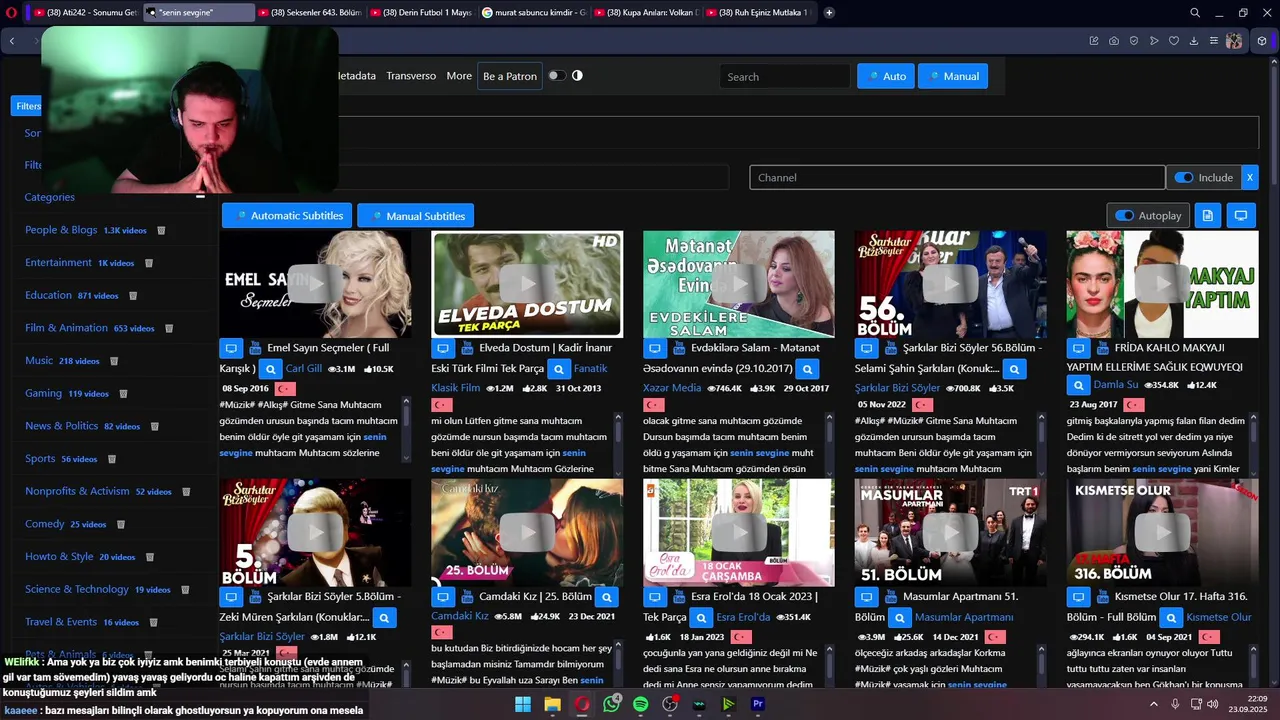
Task: Click the screen view icon beside Autoplay
Action: tap(1241, 215)
